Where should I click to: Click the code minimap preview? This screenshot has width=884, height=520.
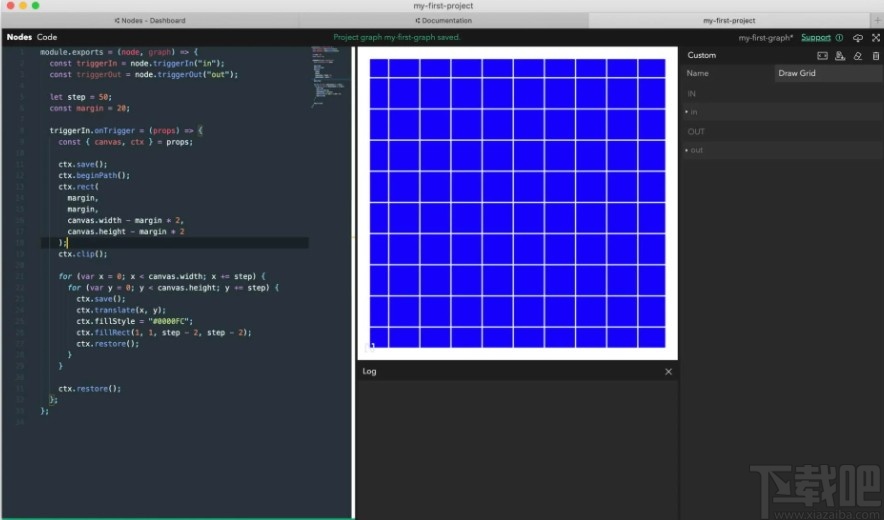point(330,77)
